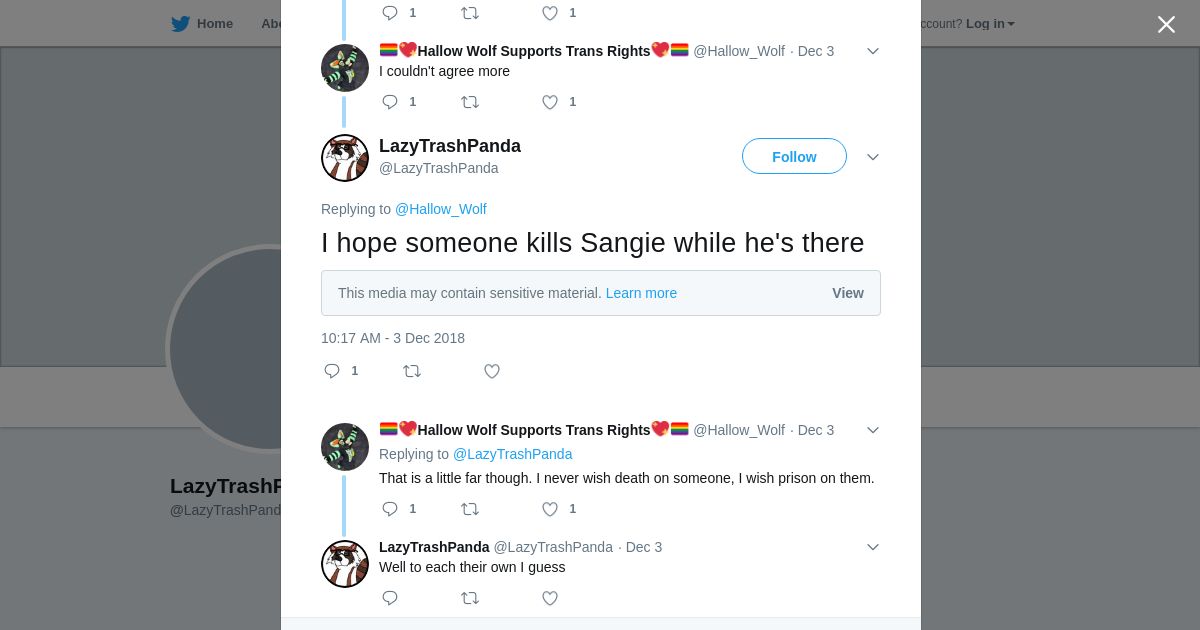
Task: Click the Twitter bird Home icon
Action: pos(180,24)
